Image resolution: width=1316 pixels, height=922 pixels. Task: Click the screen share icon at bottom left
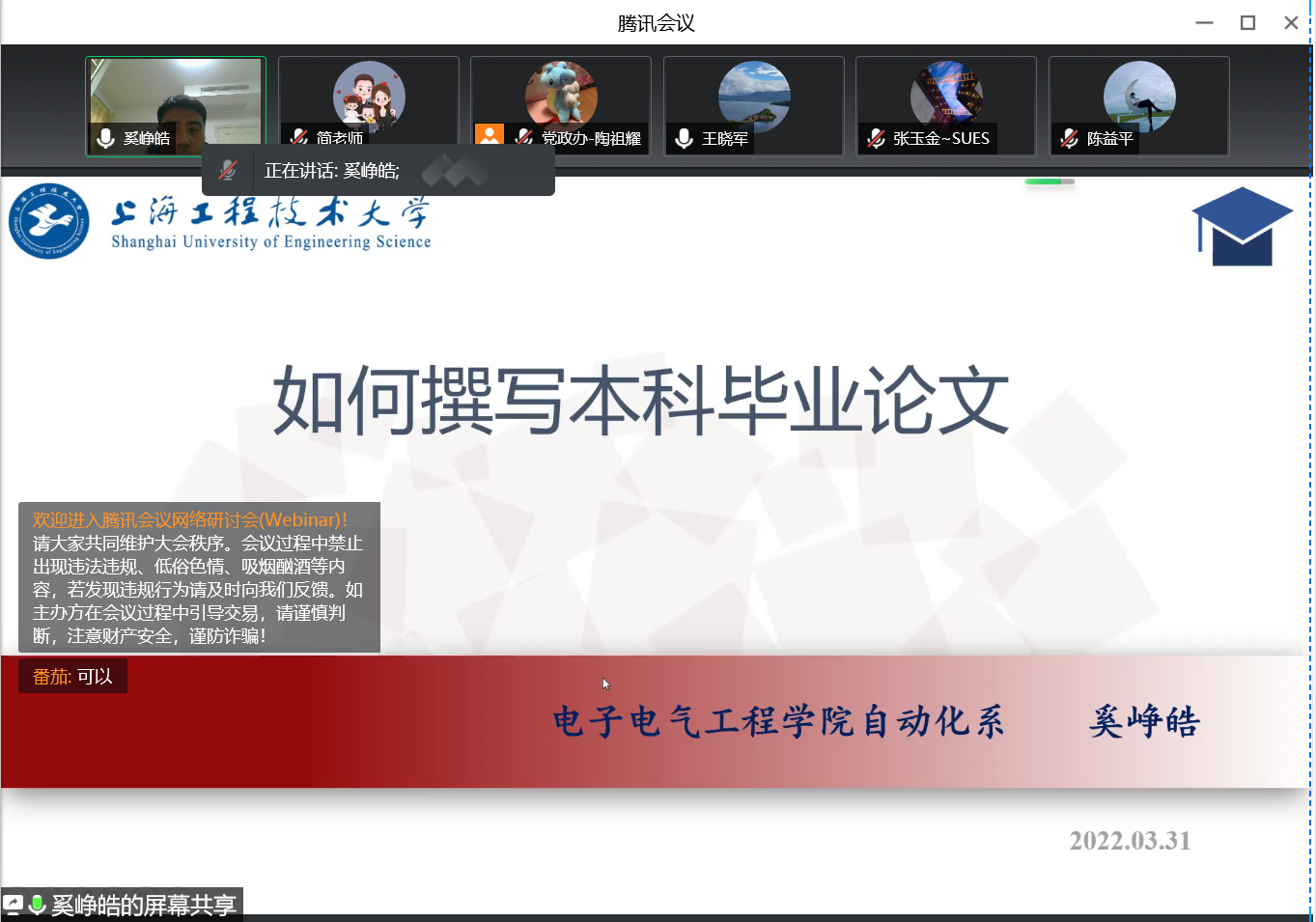pos(14,905)
